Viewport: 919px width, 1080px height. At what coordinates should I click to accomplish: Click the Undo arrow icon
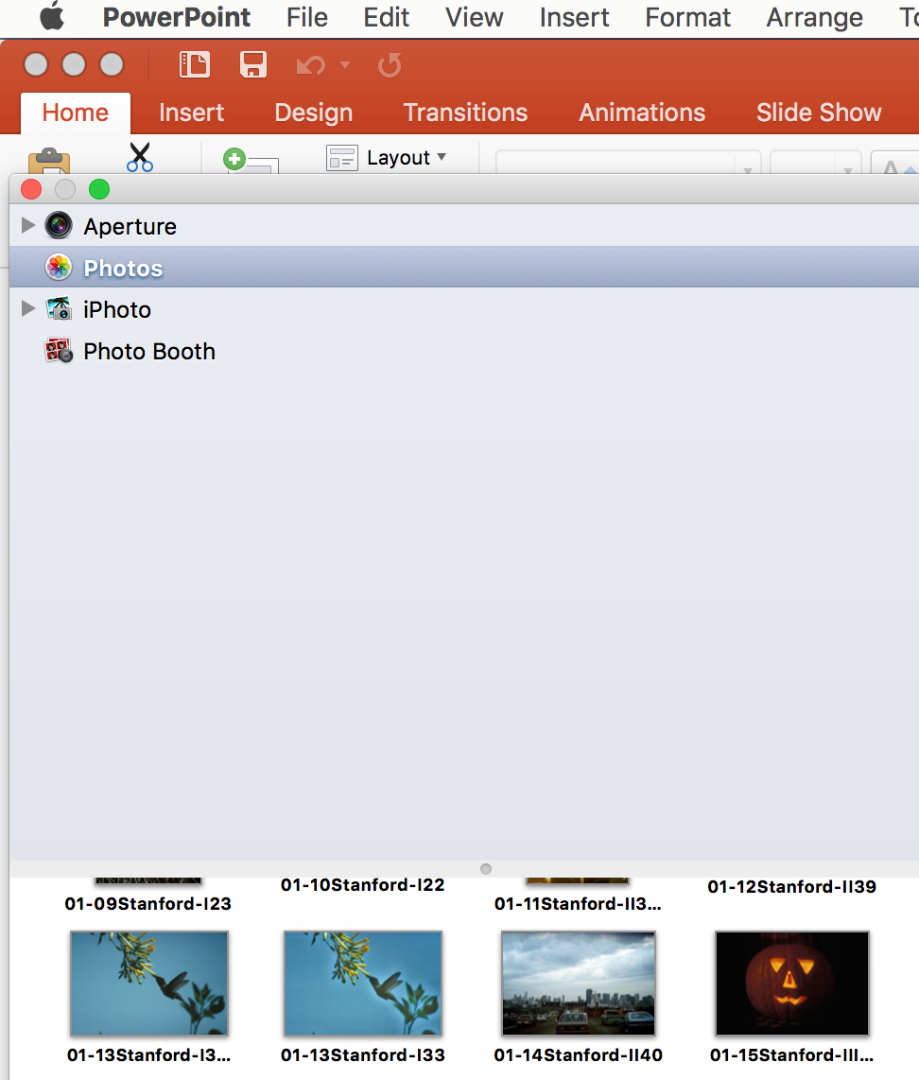coord(310,65)
